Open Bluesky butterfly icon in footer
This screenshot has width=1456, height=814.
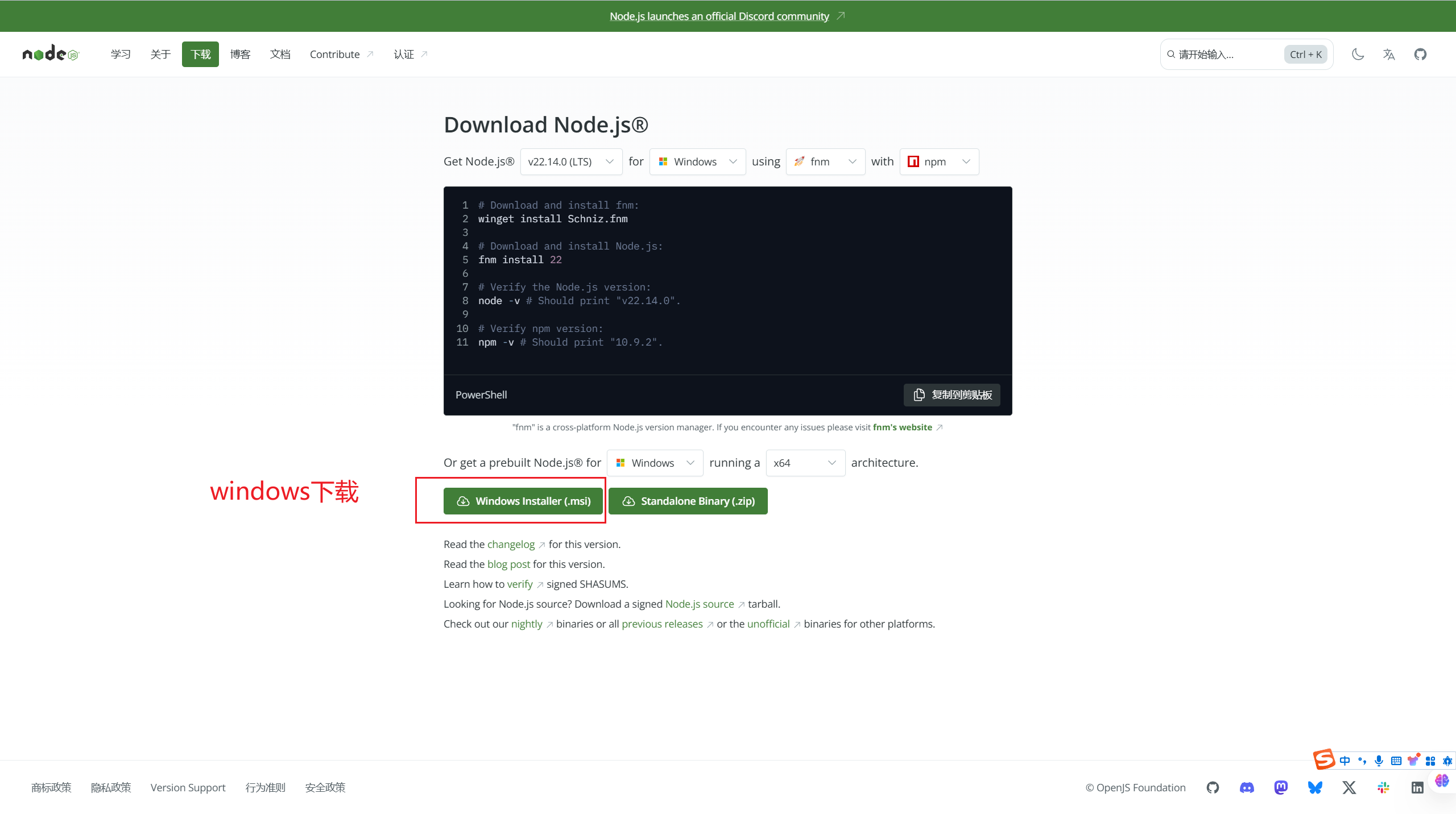pyautogui.click(x=1315, y=787)
